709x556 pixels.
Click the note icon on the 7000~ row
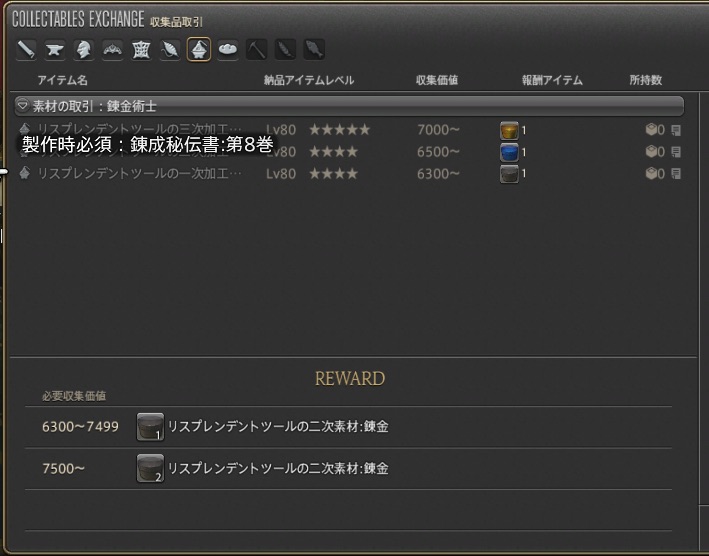pos(676,129)
